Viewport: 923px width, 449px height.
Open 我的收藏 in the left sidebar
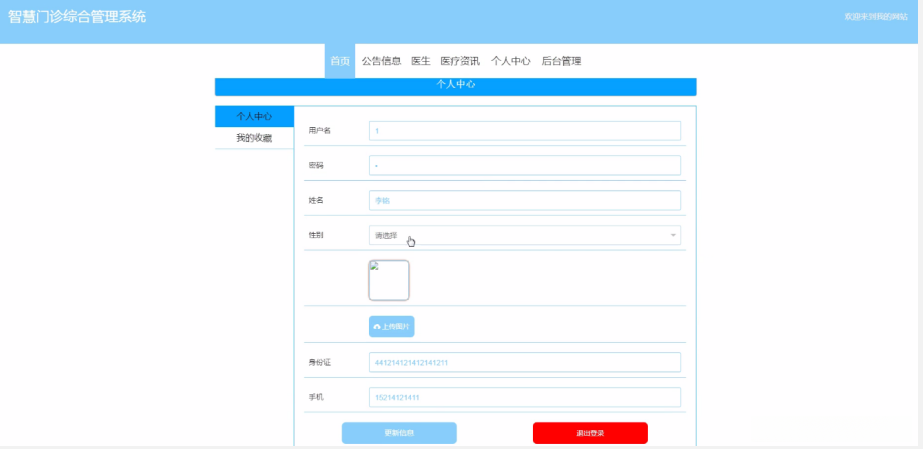[254, 138]
